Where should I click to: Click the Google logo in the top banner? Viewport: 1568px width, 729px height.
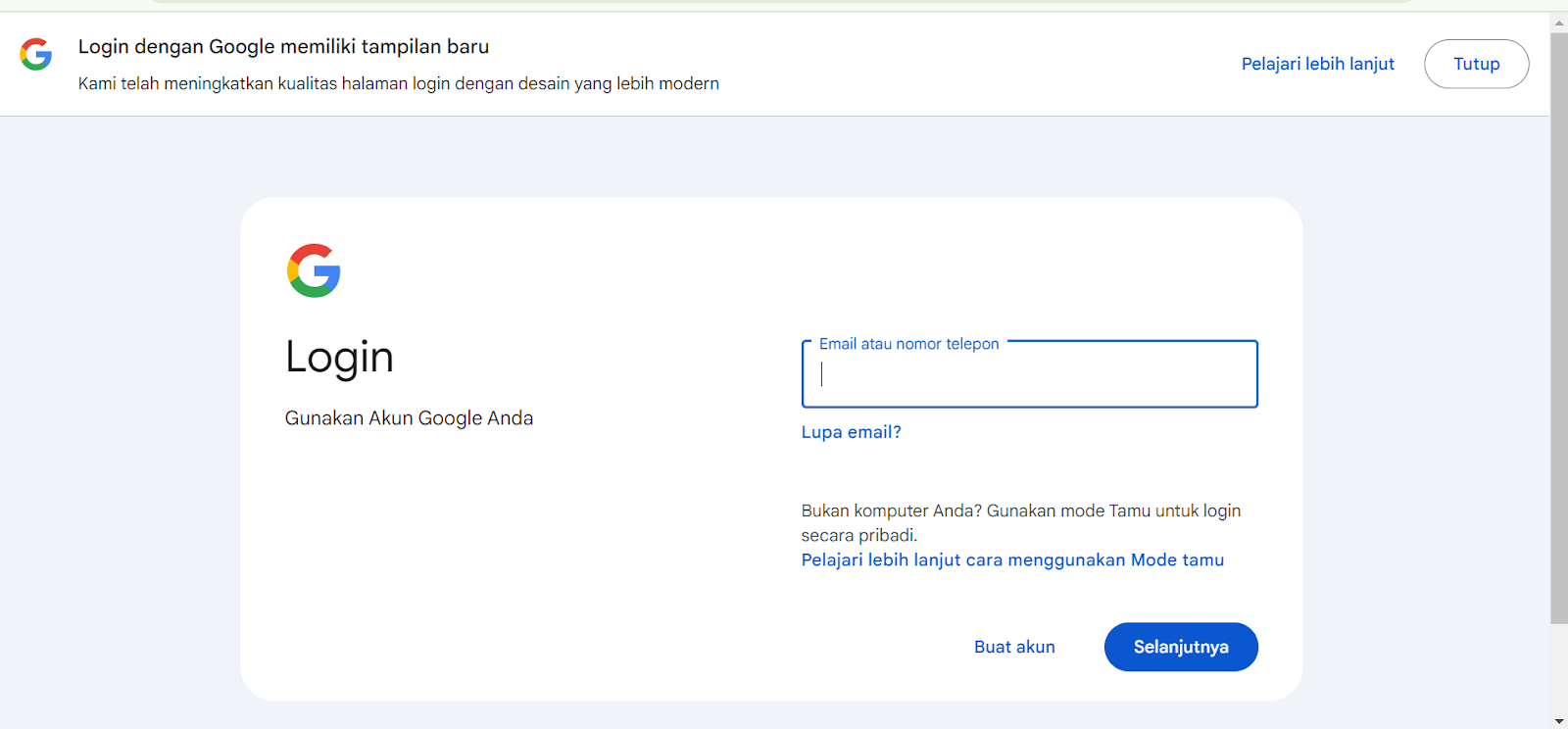pyautogui.click(x=36, y=55)
